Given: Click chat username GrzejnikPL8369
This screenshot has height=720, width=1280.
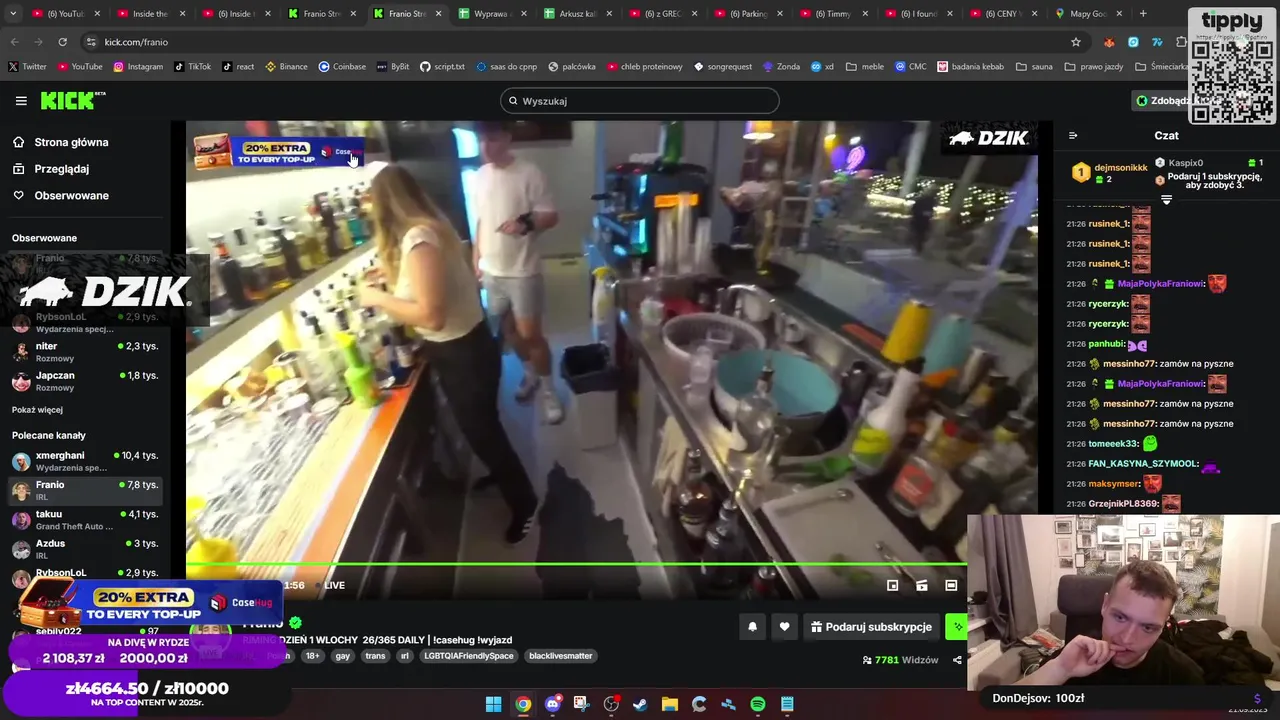Looking at the screenshot, I should coord(1123,504).
